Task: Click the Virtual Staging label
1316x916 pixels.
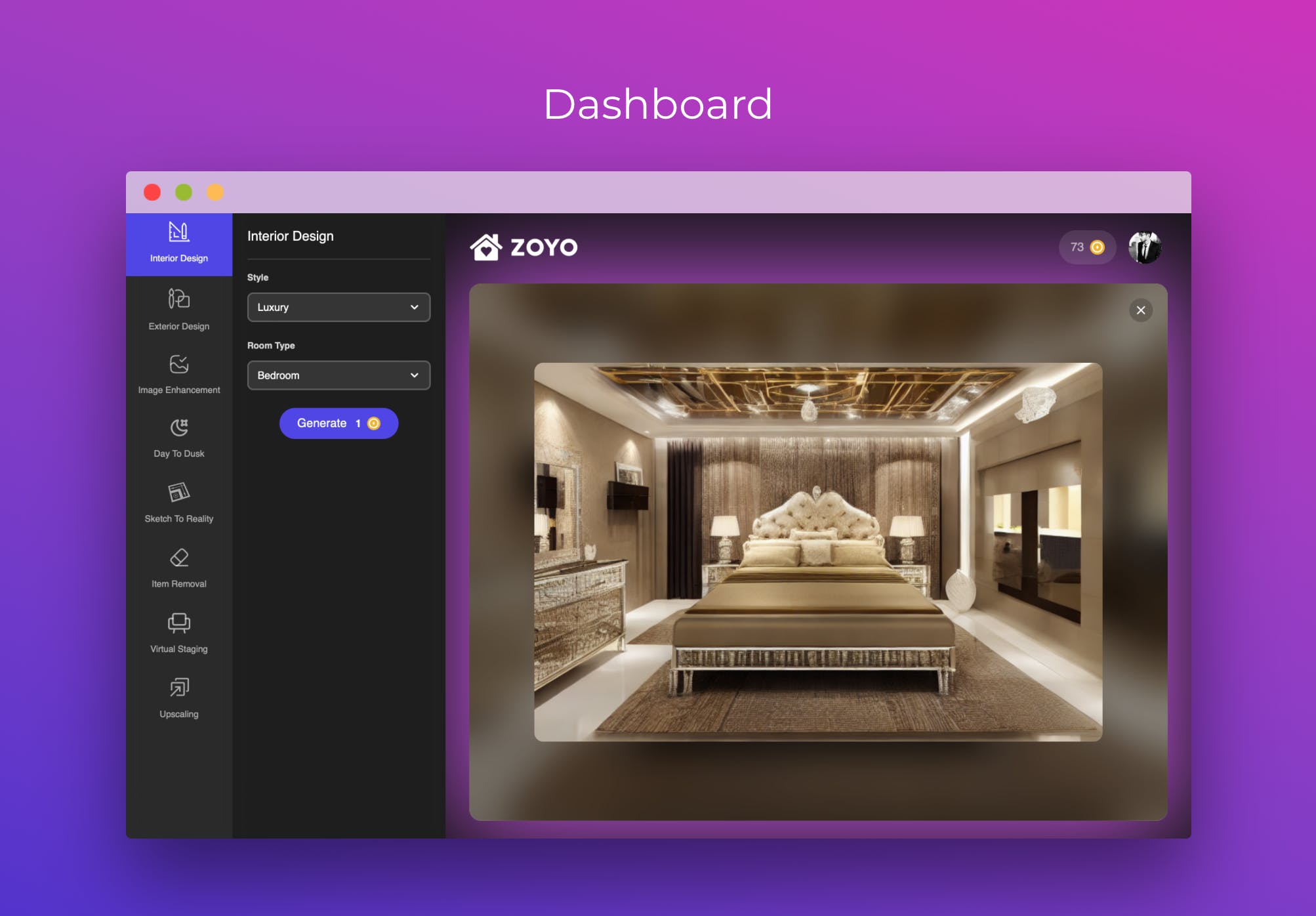Action: point(178,649)
